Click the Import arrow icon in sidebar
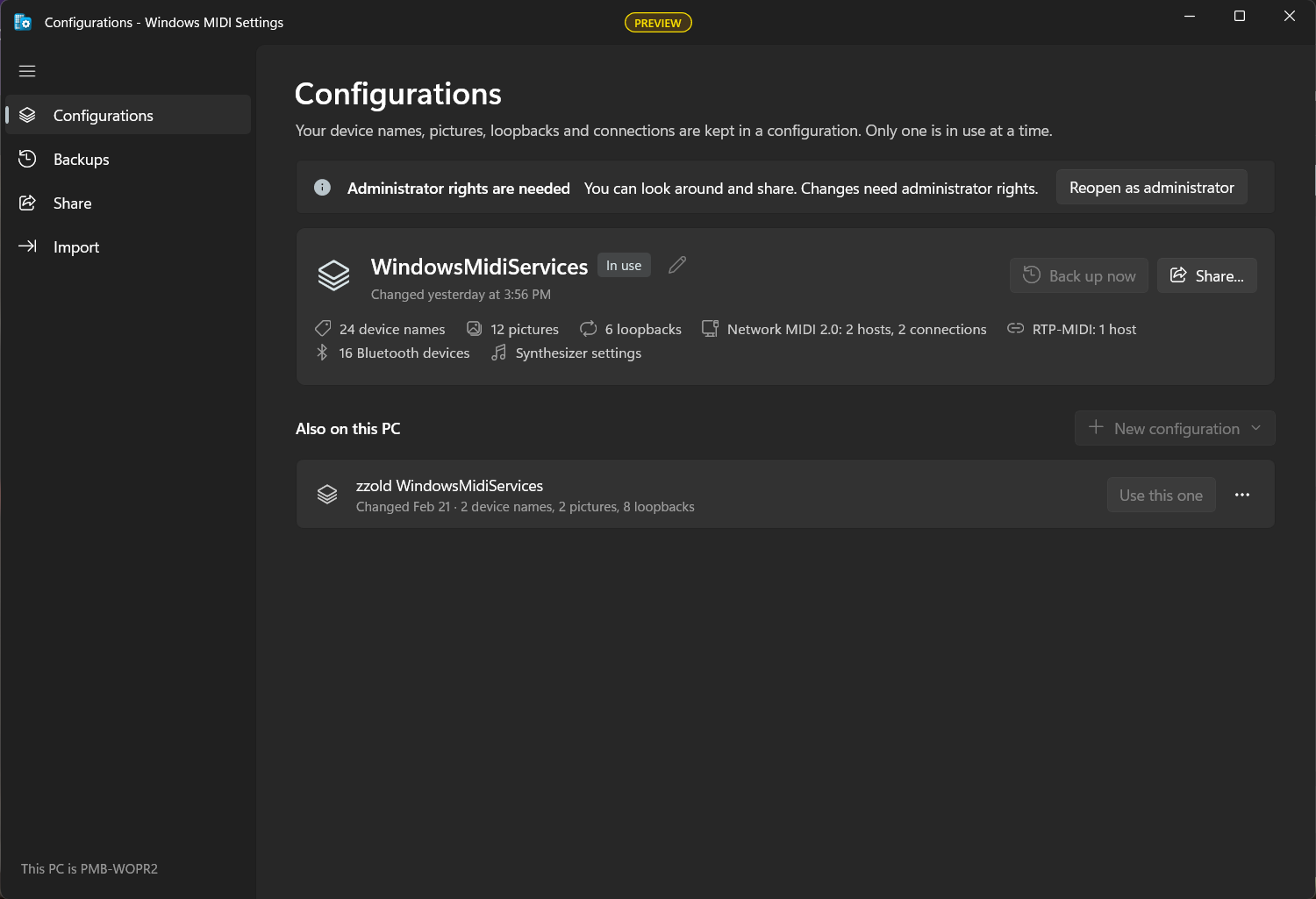This screenshot has width=1316, height=899. 27,246
